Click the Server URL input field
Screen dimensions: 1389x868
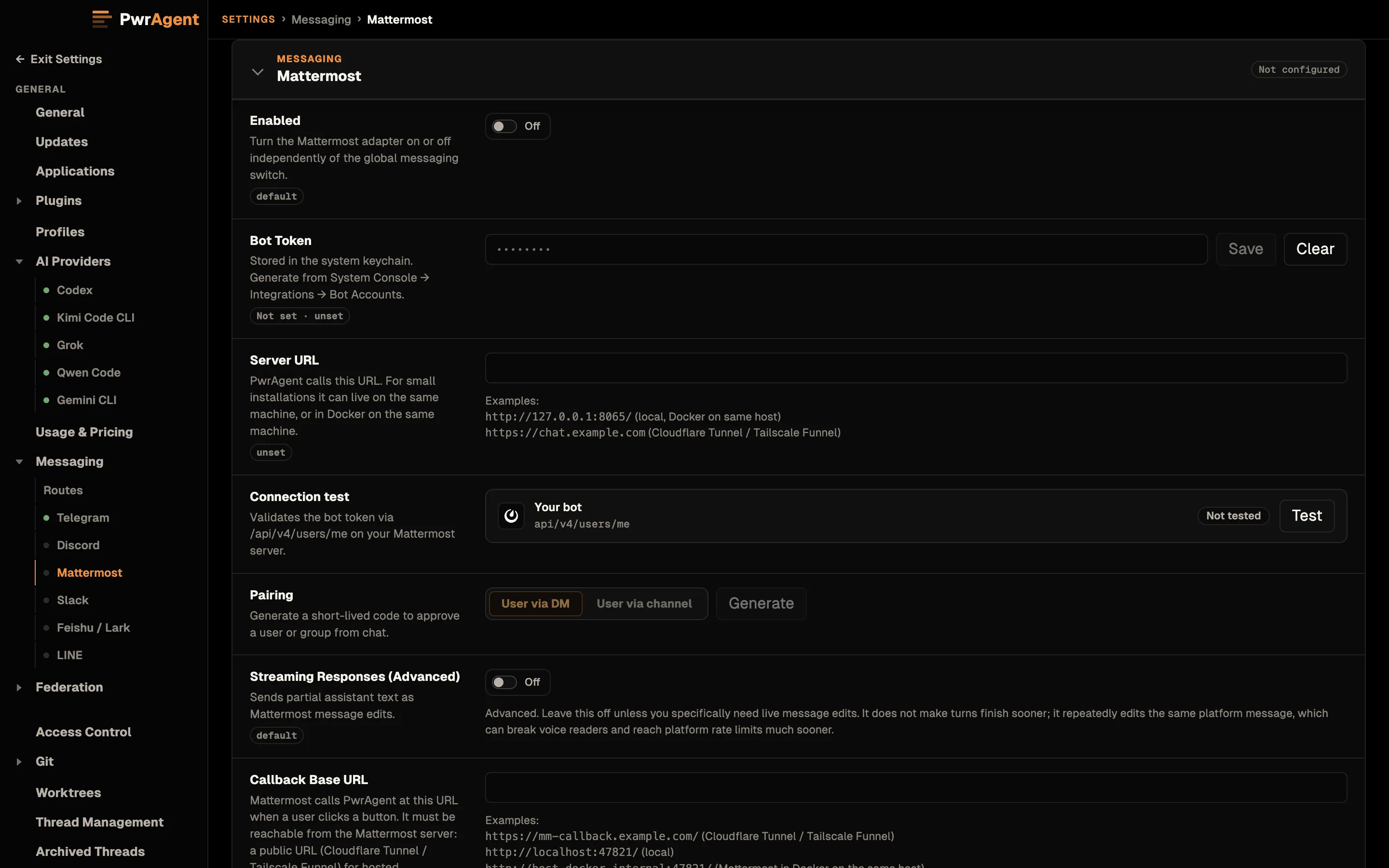[916, 368]
